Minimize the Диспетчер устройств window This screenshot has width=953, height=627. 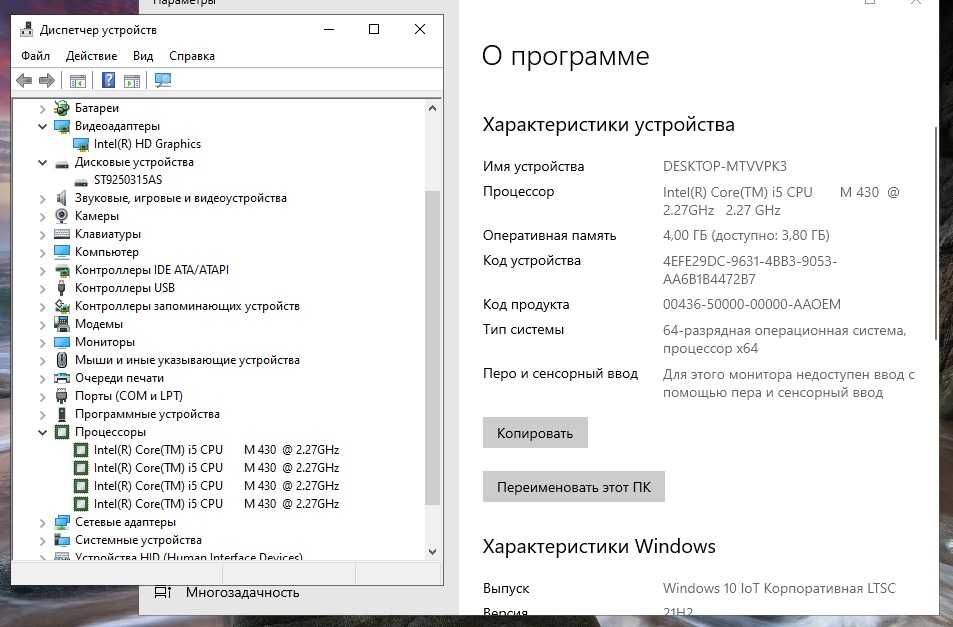329,29
